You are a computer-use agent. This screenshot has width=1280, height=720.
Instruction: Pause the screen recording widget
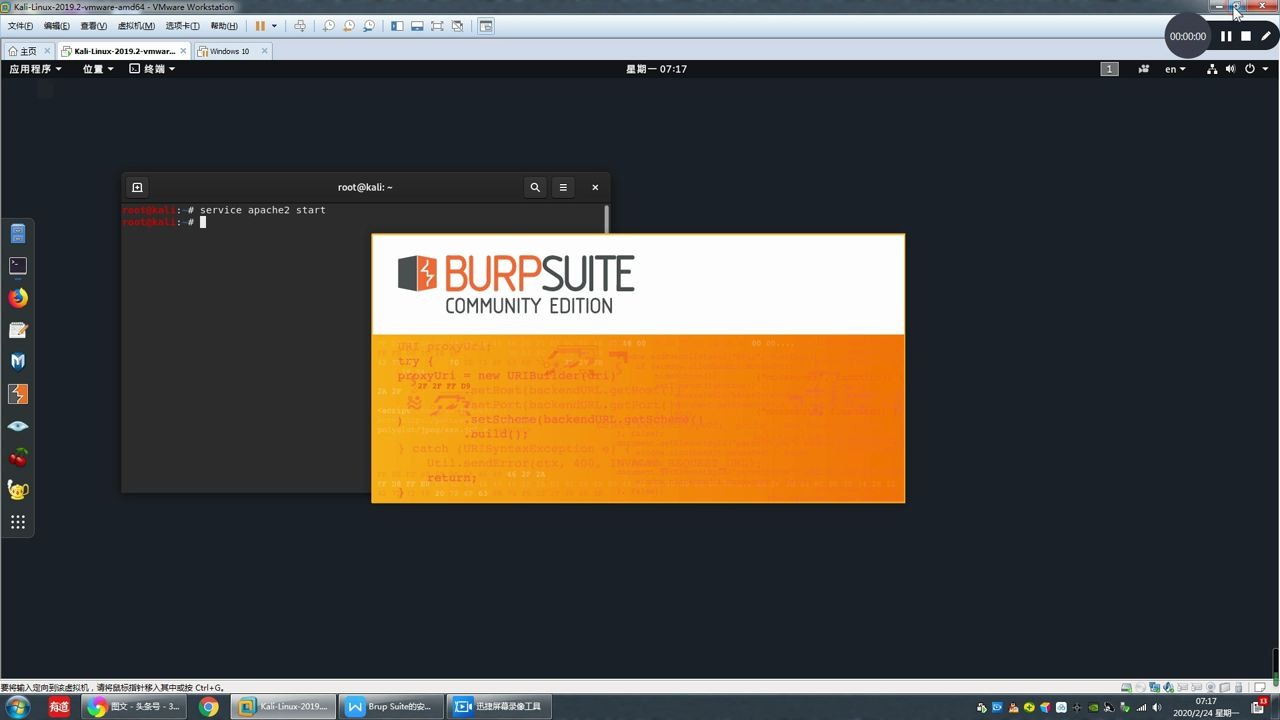coord(1226,36)
